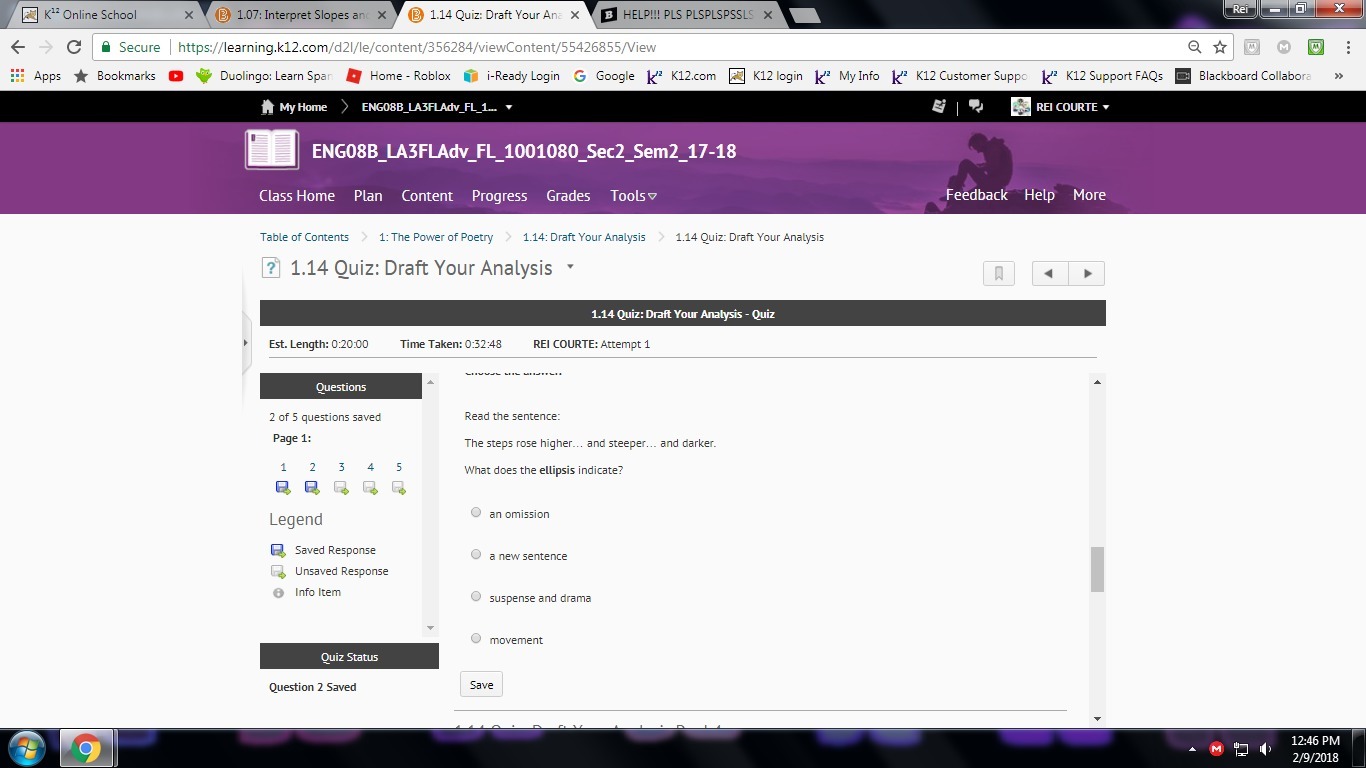
Task: Click the browser Forward arrow
Action: [45, 47]
